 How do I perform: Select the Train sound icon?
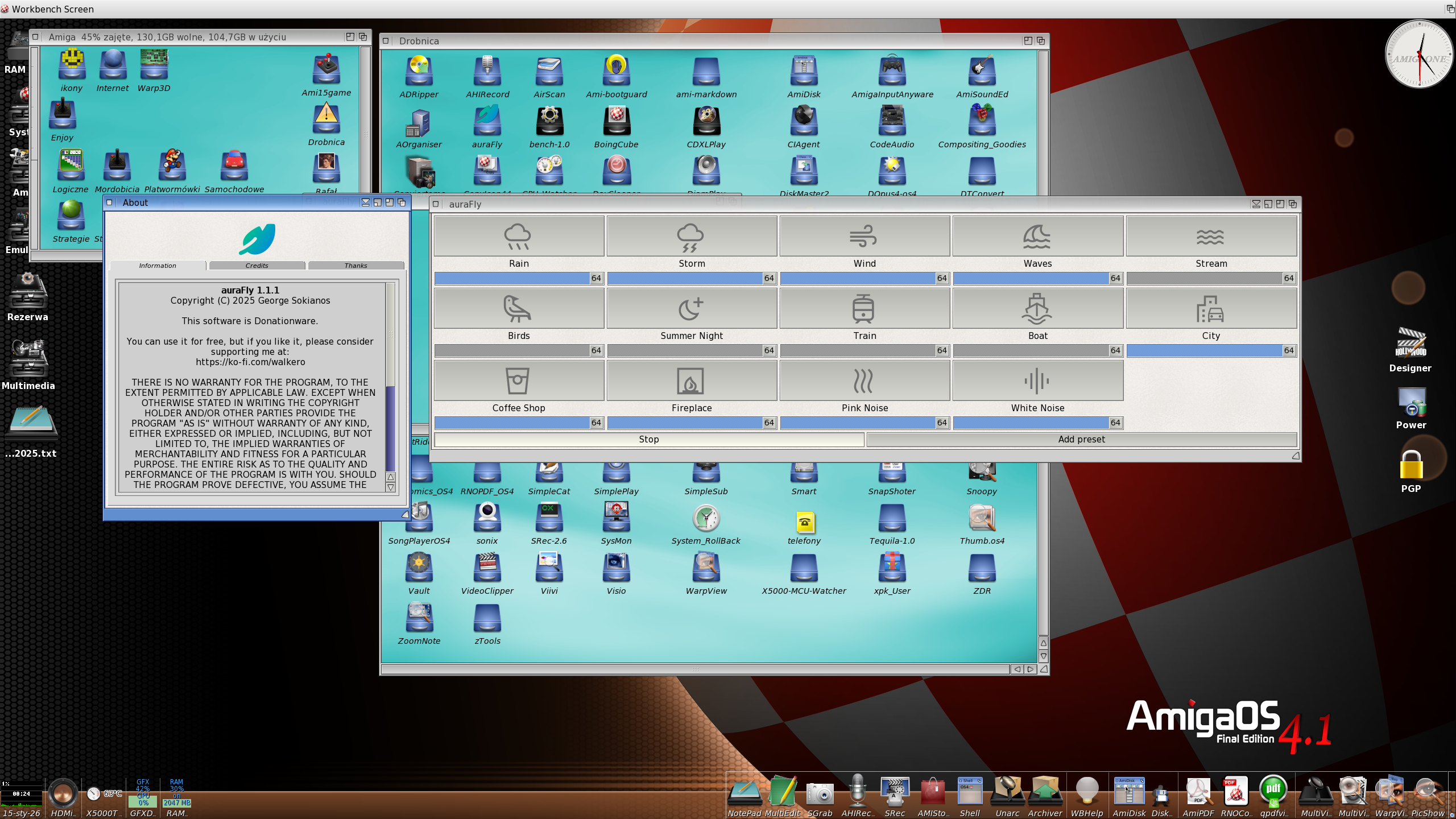864,308
